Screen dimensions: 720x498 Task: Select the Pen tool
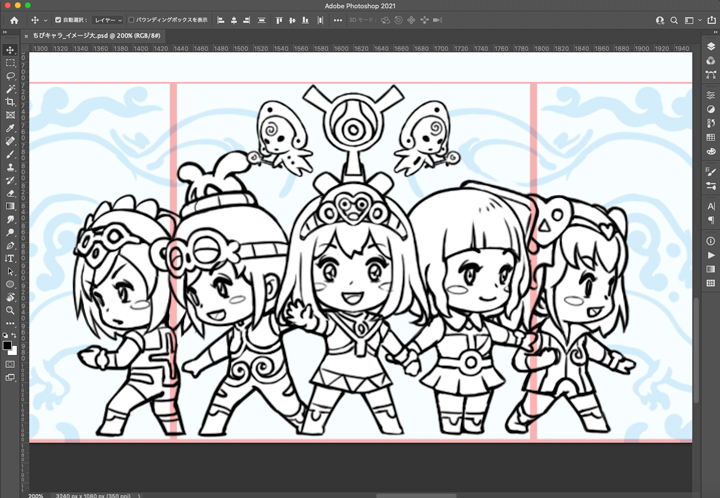pos(10,246)
